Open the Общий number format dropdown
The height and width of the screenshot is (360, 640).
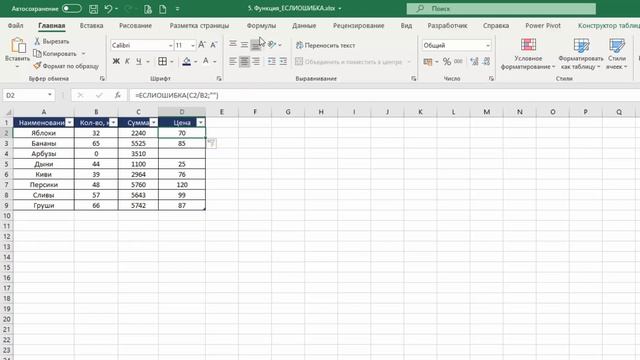click(x=488, y=45)
